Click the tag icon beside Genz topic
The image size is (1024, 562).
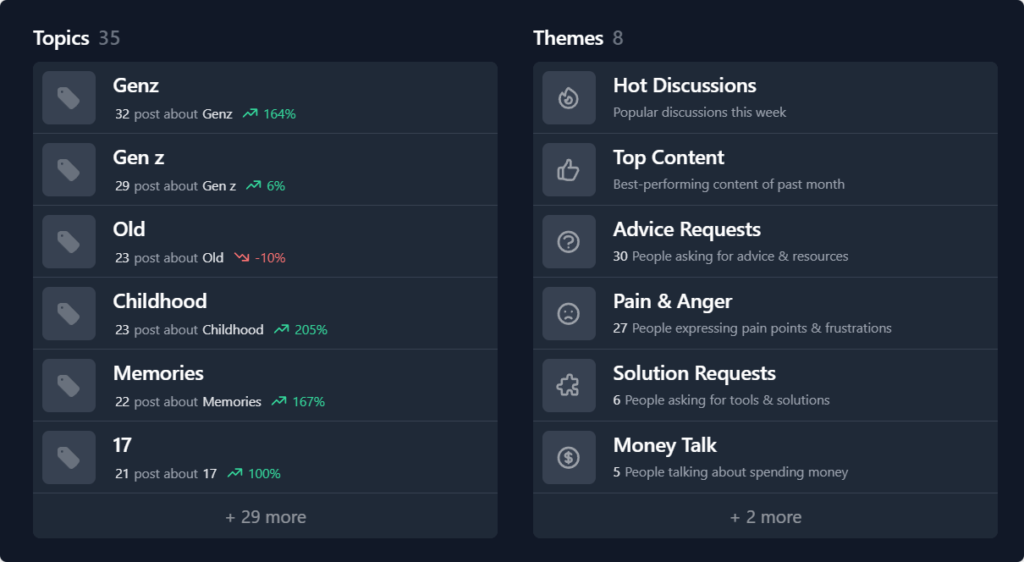coord(69,98)
